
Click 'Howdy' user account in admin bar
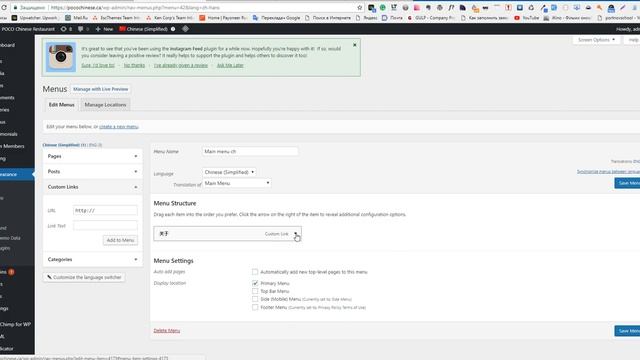point(628,29)
